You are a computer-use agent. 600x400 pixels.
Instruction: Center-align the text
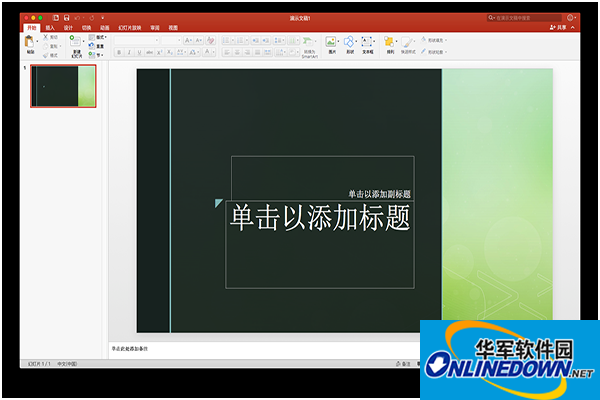pos(237,52)
